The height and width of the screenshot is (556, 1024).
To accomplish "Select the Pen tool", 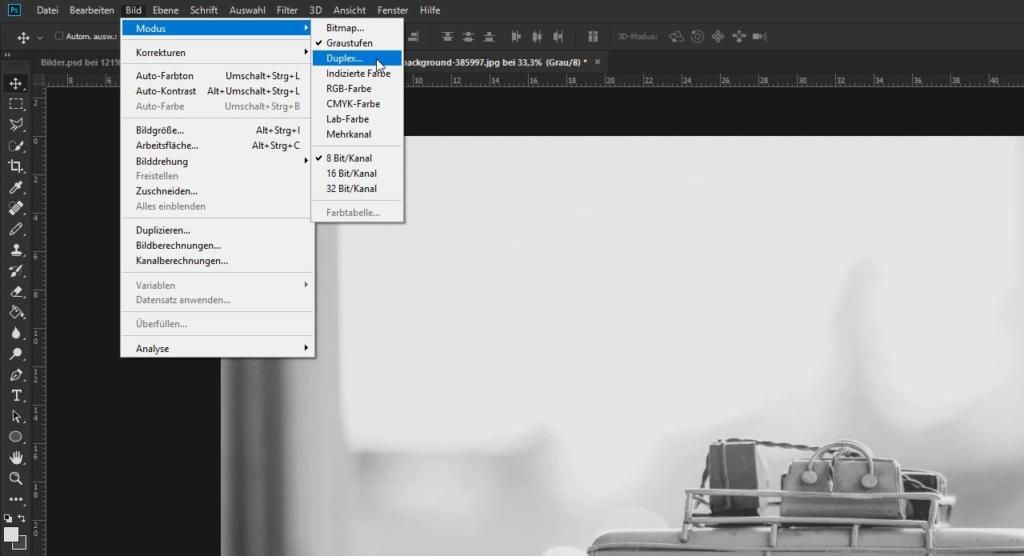I will point(16,375).
